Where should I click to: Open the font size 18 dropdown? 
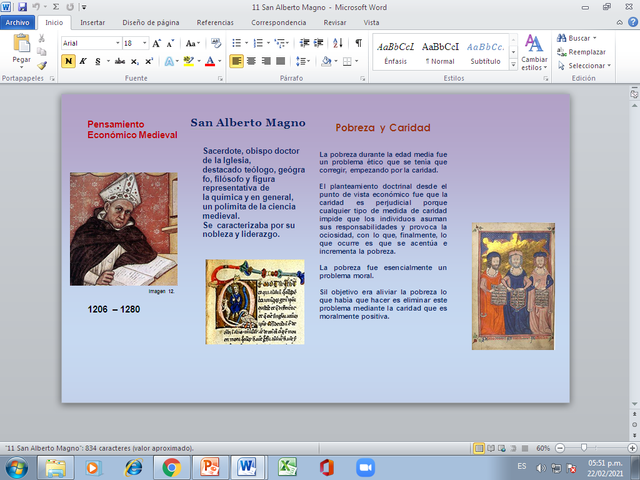point(144,43)
